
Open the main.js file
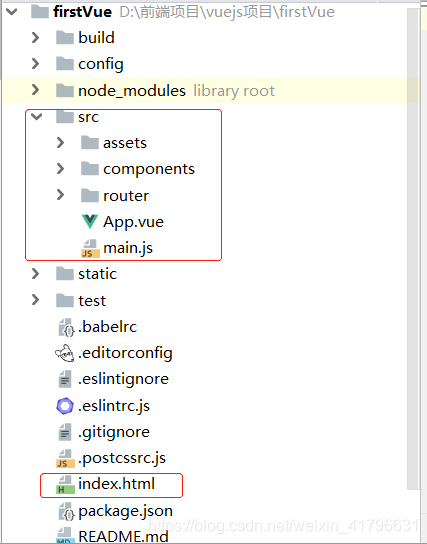[128, 248]
